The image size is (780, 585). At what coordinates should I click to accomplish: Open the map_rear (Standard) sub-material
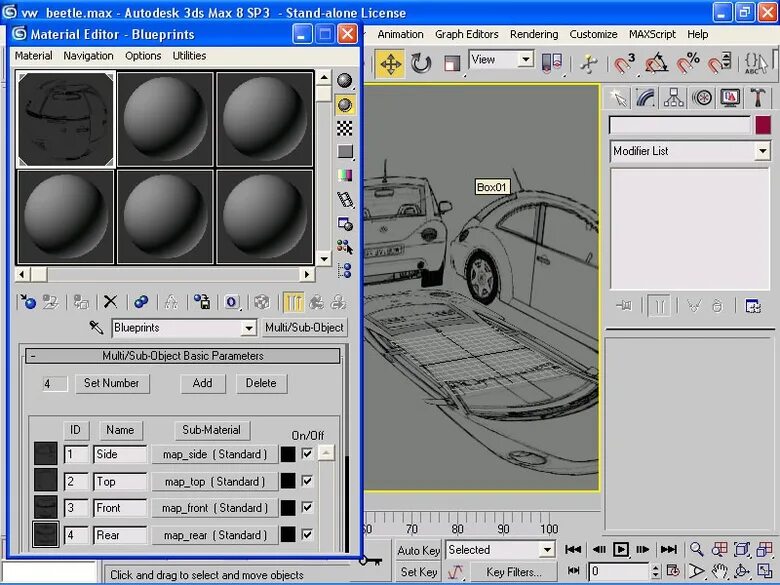click(x=214, y=535)
